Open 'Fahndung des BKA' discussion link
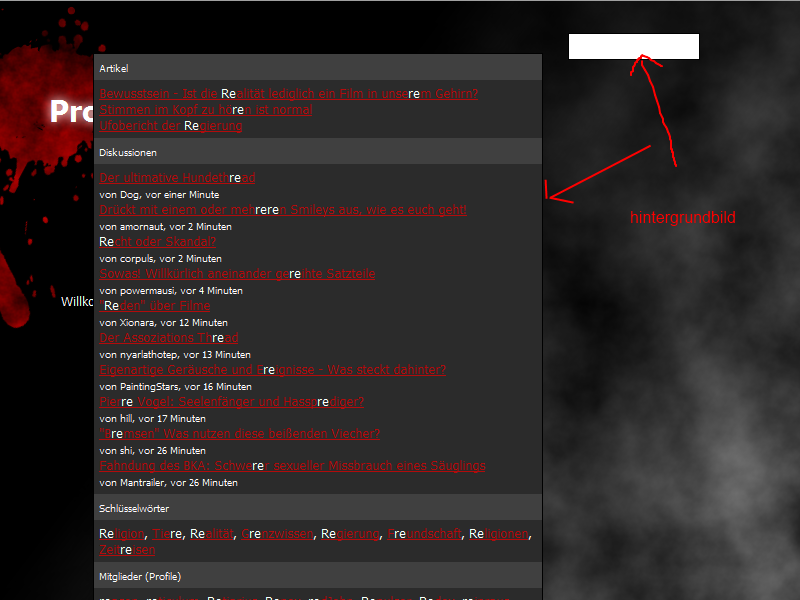Viewport: 800px width, 600px height. [x=292, y=466]
